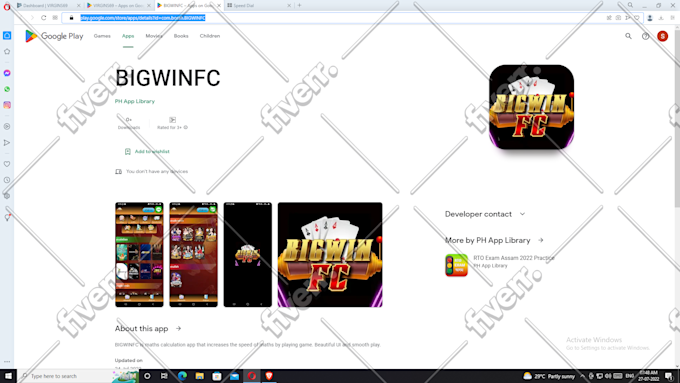The width and height of the screenshot is (680, 383).
Task: Click the taskbar search box
Action: coord(78,376)
